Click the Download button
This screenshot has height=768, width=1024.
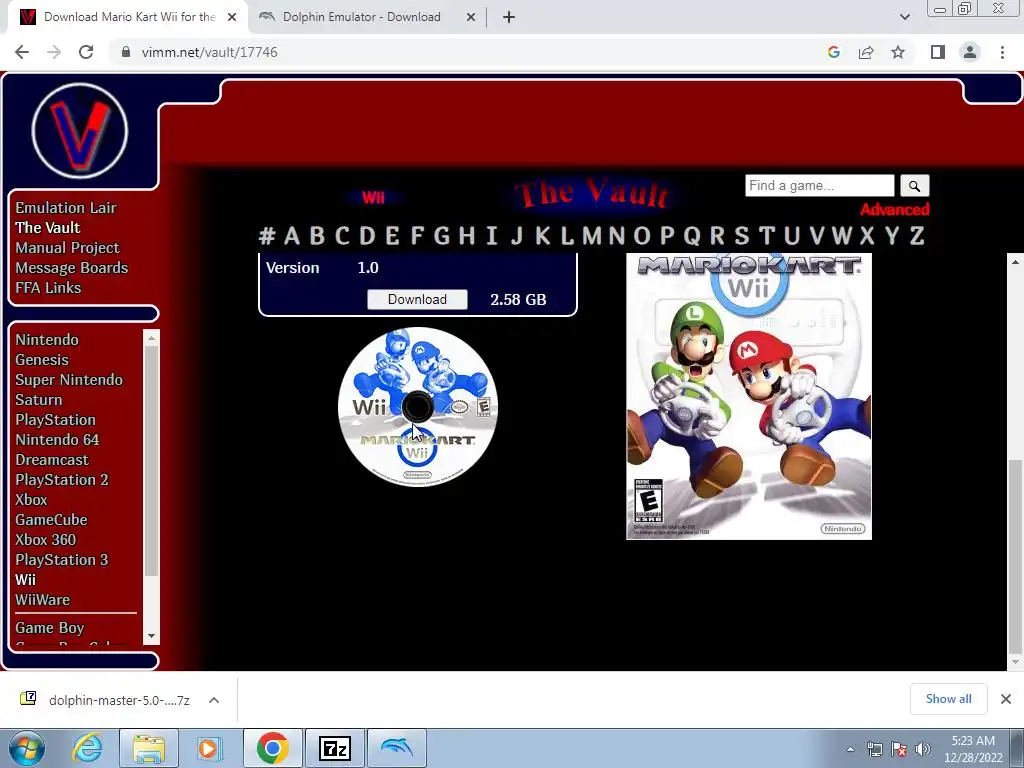(x=417, y=299)
